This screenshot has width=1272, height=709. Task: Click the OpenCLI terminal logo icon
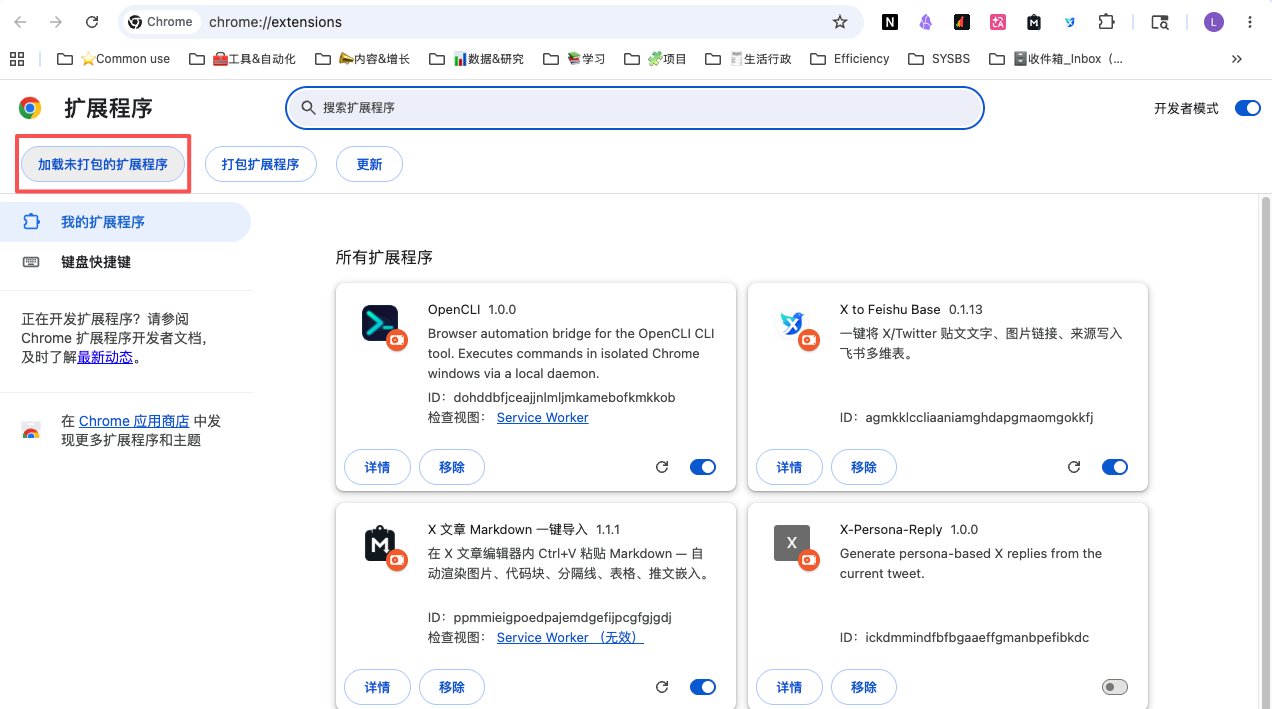pos(380,323)
